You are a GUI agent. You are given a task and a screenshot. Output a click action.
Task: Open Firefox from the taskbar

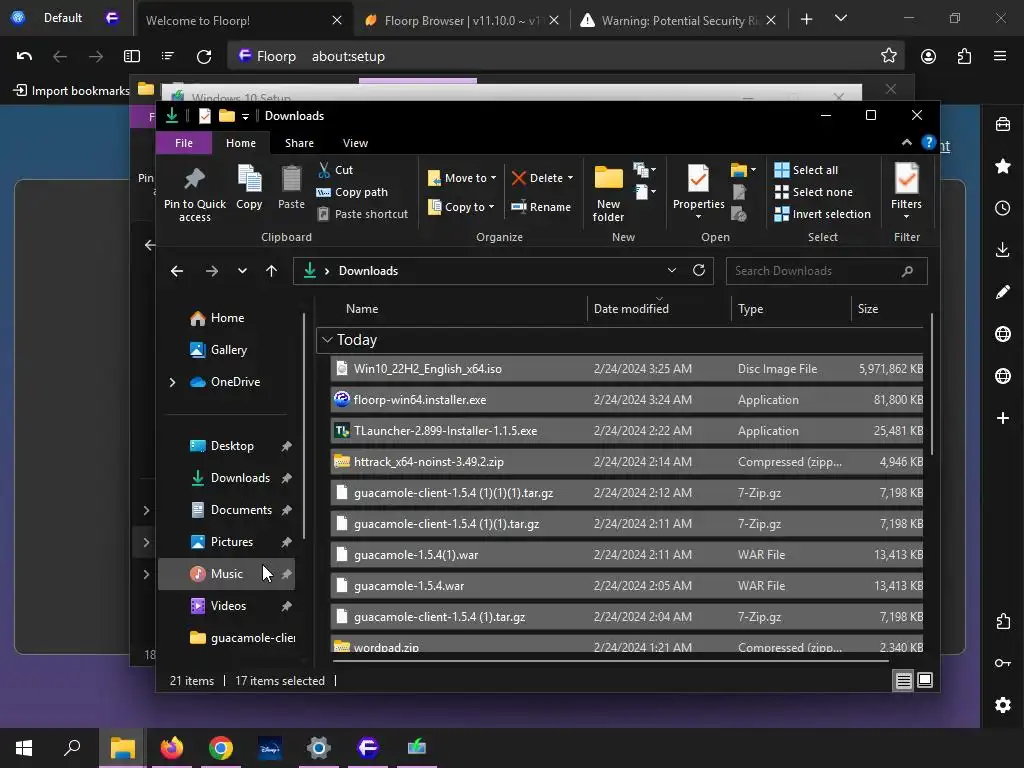point(172,747)
